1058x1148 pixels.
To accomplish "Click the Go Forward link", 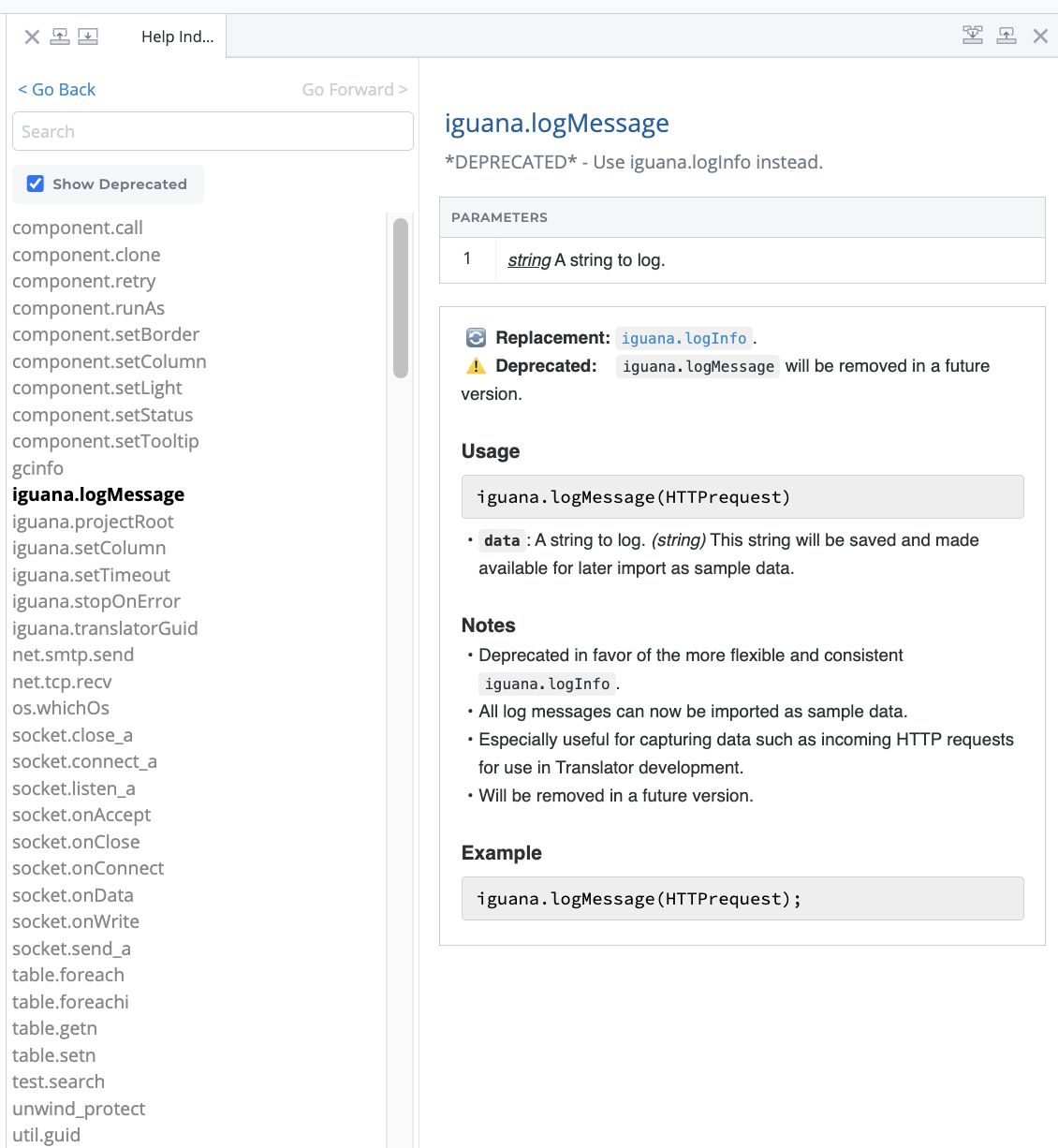I will point(354,90).
